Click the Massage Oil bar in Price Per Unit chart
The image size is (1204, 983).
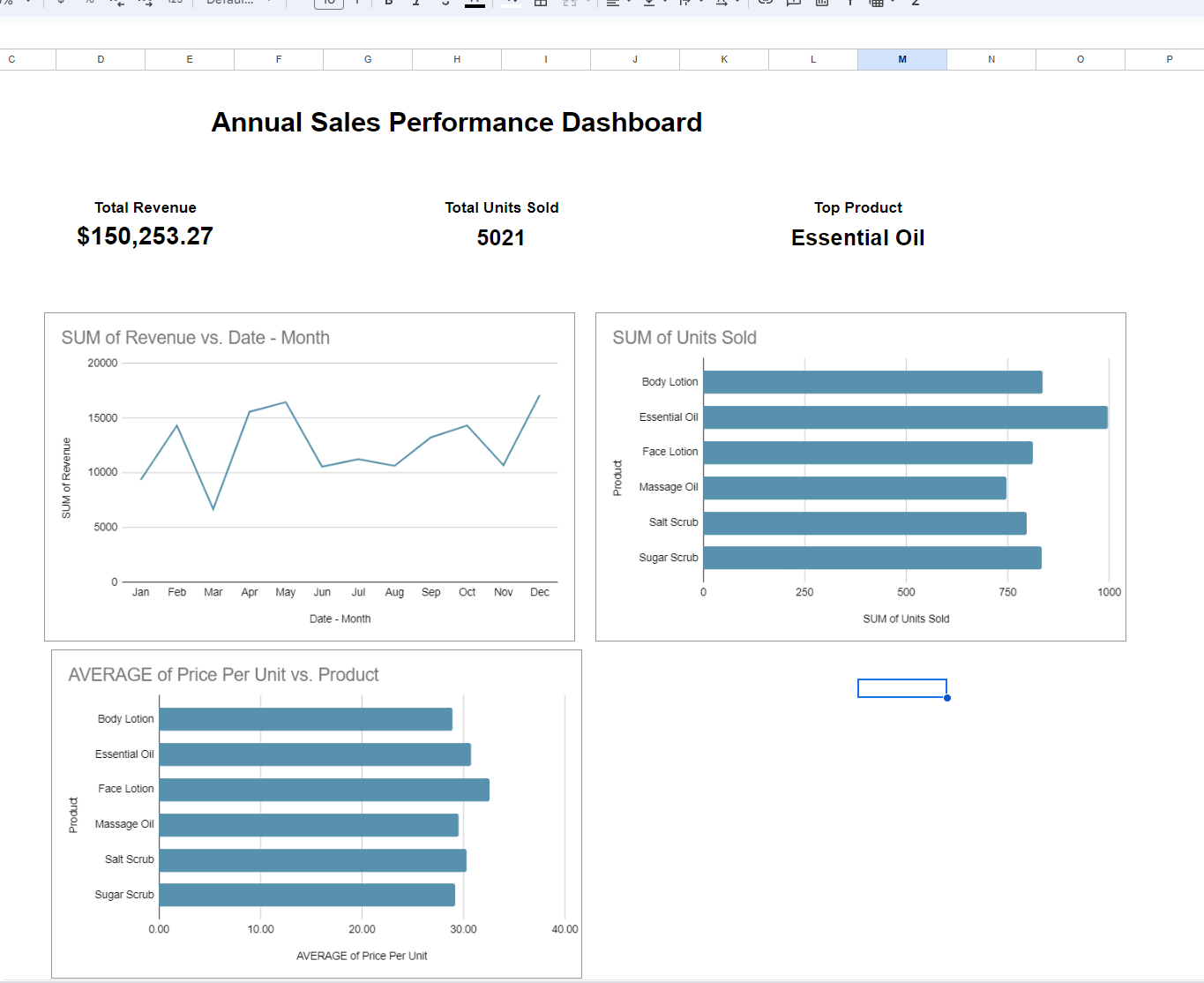(x=309, y=825)
